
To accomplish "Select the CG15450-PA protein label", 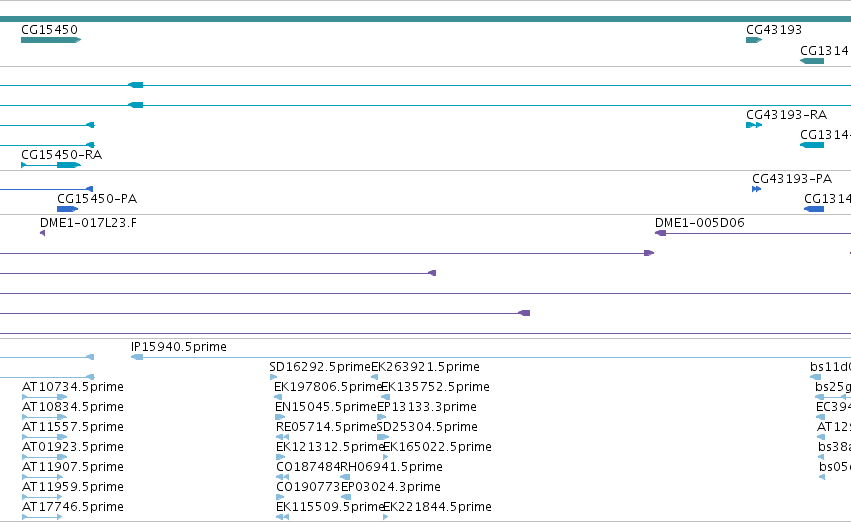I will coord(97,199).
